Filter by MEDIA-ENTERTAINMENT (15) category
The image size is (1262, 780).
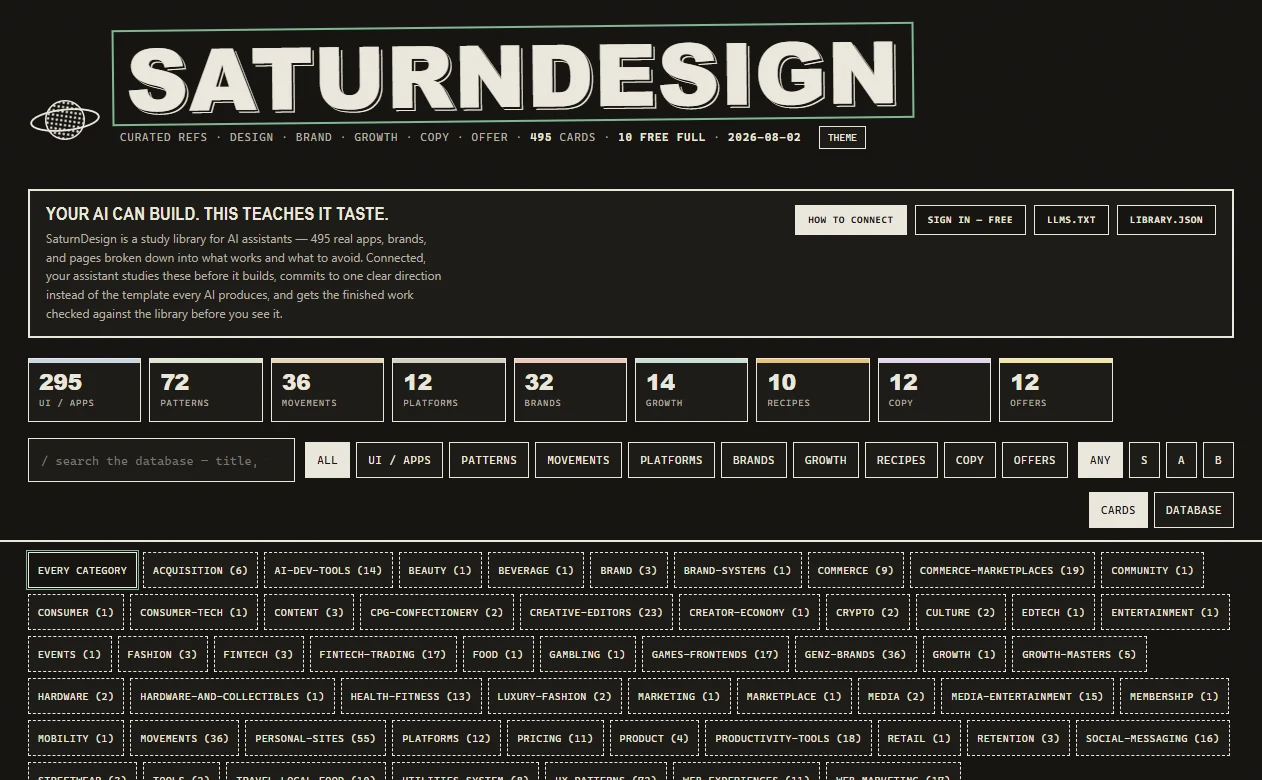(1027, 696)
